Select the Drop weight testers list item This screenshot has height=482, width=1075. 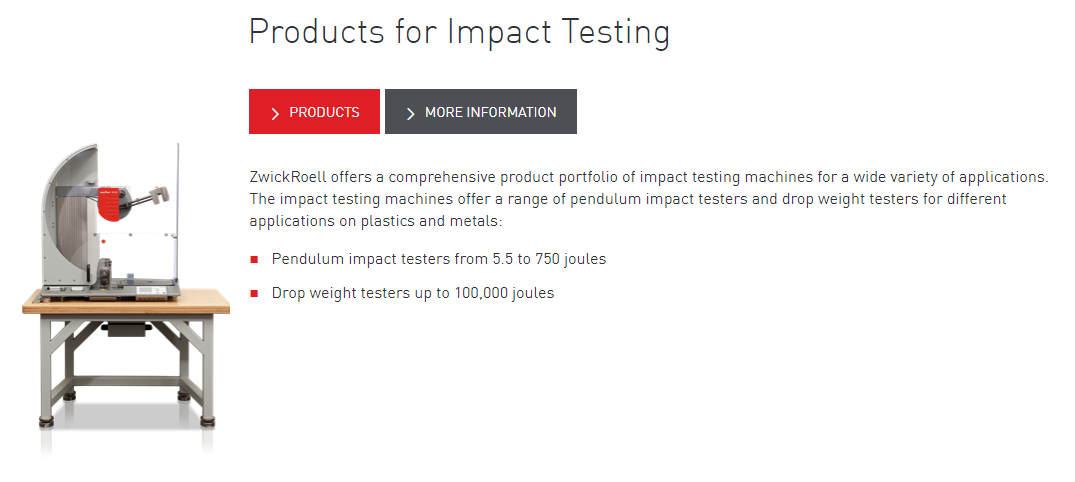click(x=412, y=293)
